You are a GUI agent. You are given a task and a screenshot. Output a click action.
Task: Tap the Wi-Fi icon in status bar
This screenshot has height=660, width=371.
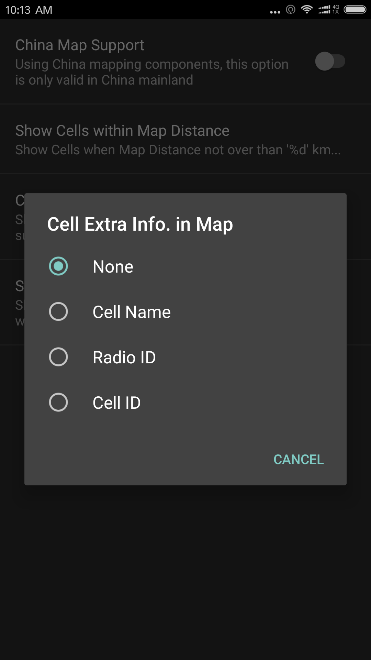pyautogui.click(x=307, y=9)
